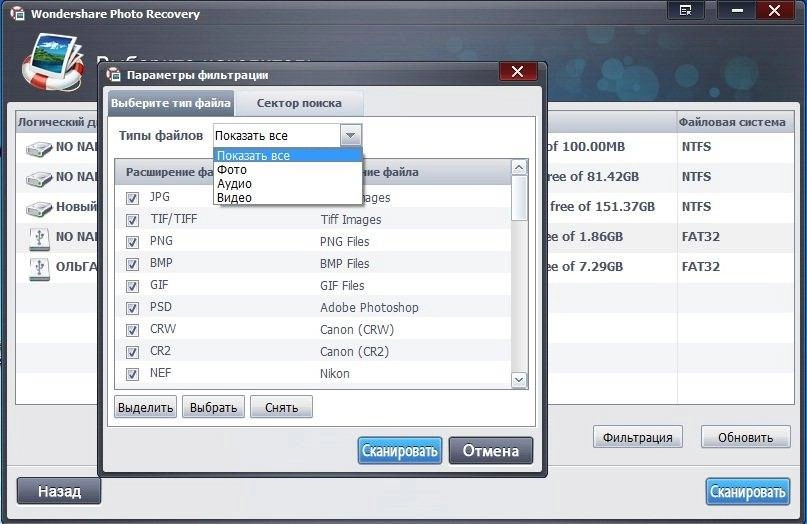Click the Adobe Photoshop description
The height and width of the screenshot is (524, 807).
pyautogui.click(x=369, y=308)
